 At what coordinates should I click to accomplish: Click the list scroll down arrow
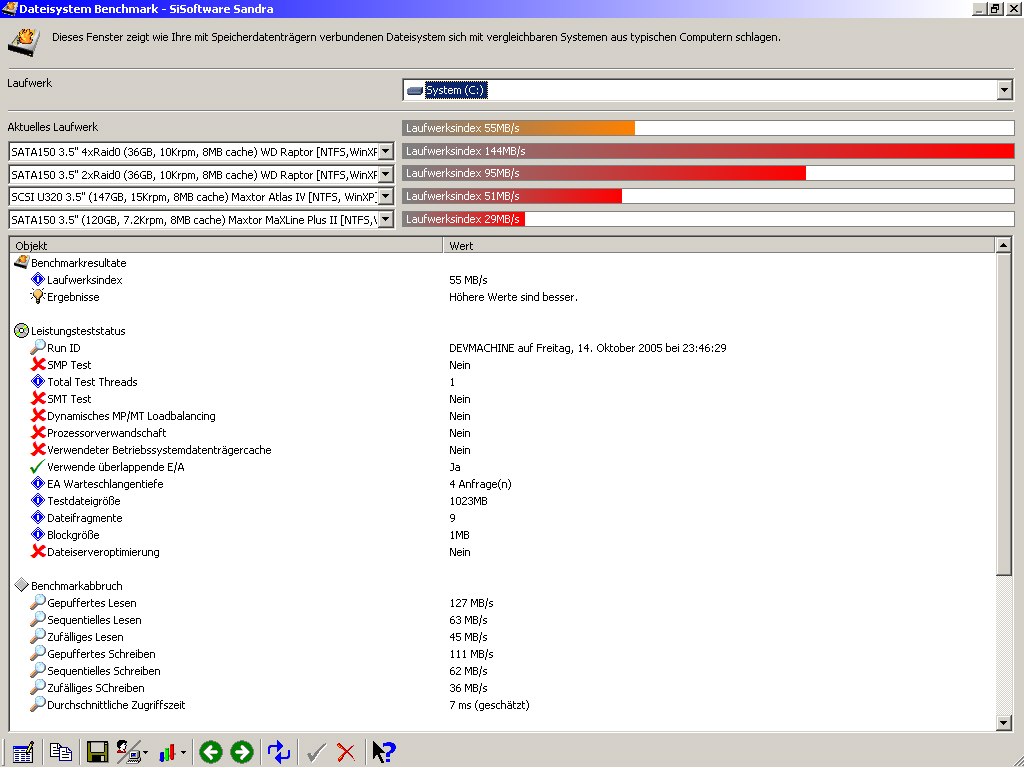point(1004,722)
